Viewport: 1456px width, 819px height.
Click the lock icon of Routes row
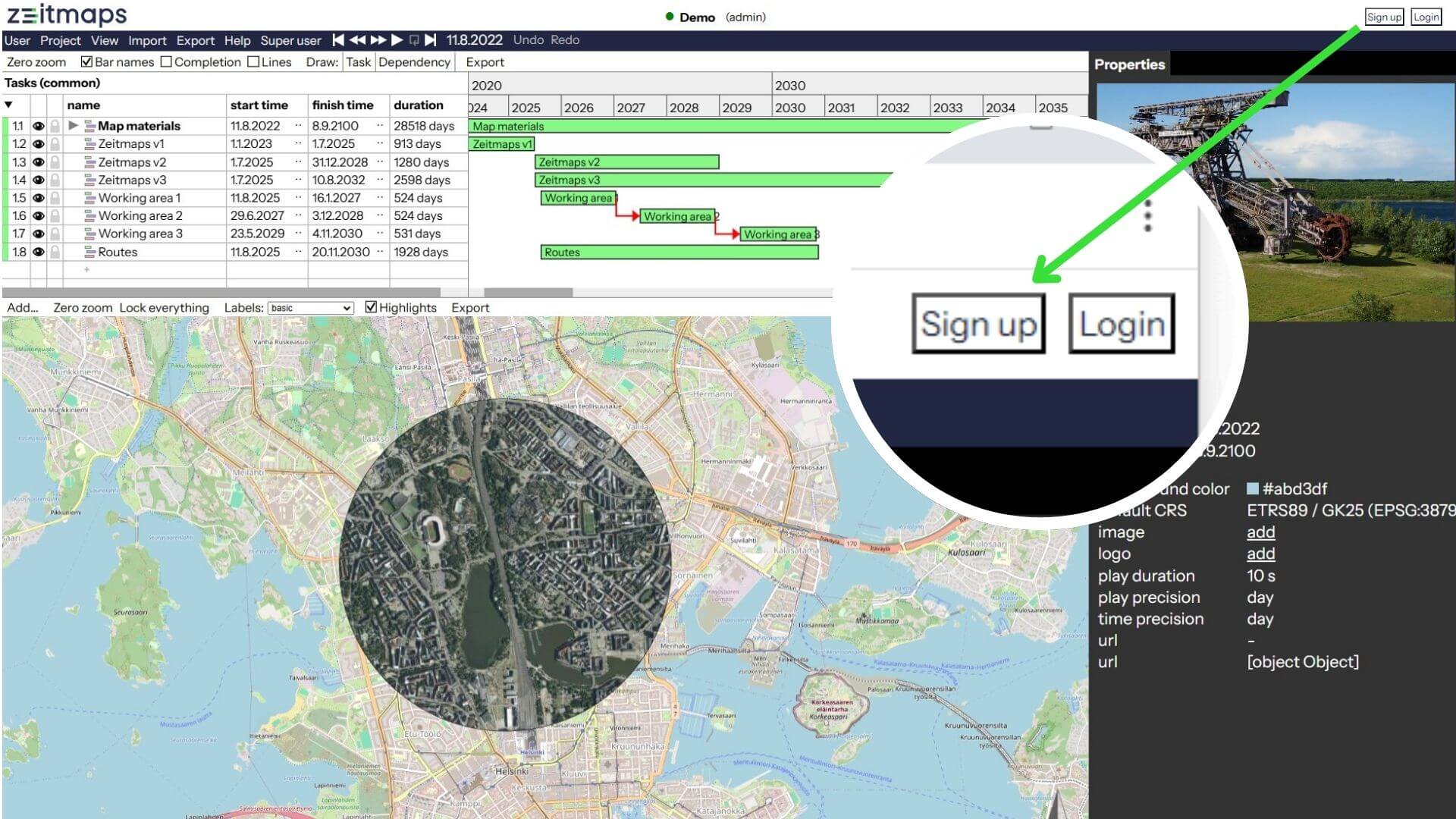coord(55,252)
